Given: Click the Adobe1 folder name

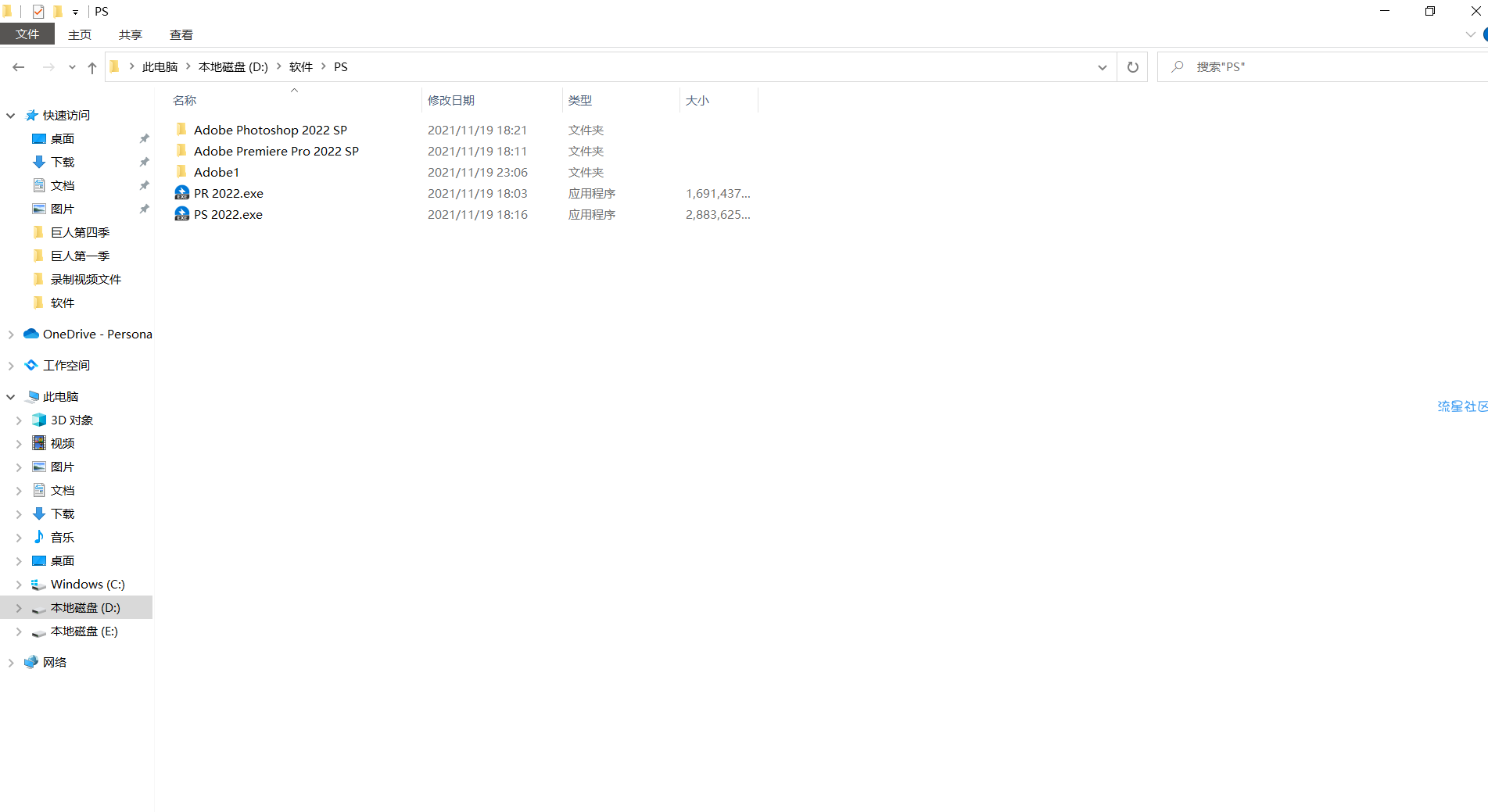Looking at the screenshot, I should click(x=217, y=172).
